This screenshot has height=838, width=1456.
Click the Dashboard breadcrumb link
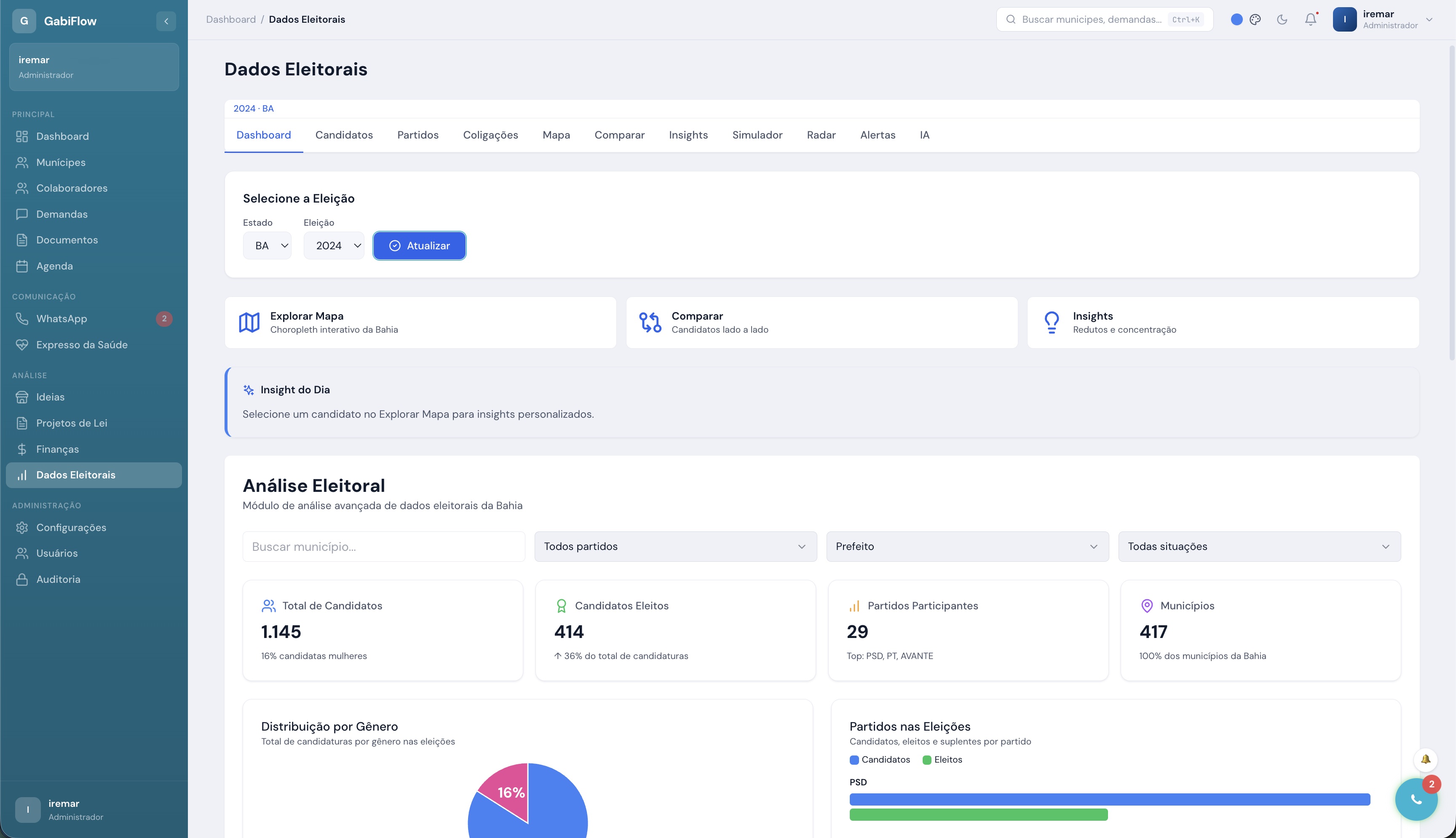click(x=231, y=19)
